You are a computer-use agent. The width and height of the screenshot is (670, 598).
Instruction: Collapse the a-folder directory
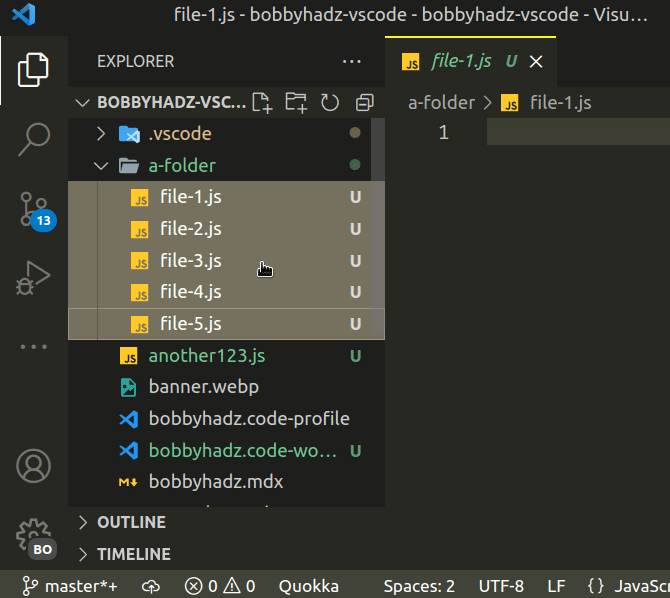101,166
